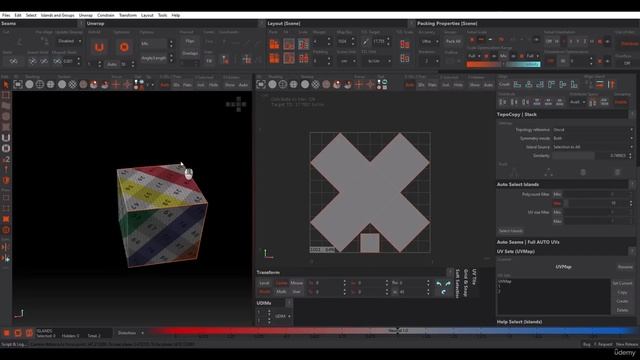Click the lower TD Scale icon
The width and height of the screenshot is (640, 360).
click(x=404, y=59)
